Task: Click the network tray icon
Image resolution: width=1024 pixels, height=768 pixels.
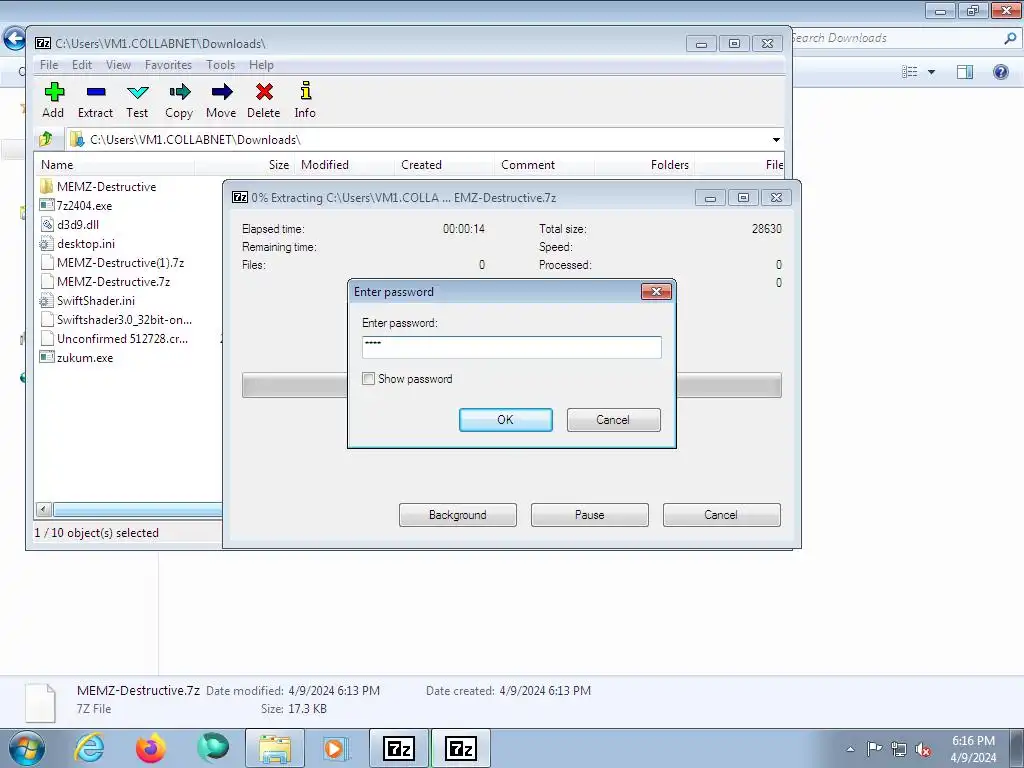Action: (x=899, y=750)
